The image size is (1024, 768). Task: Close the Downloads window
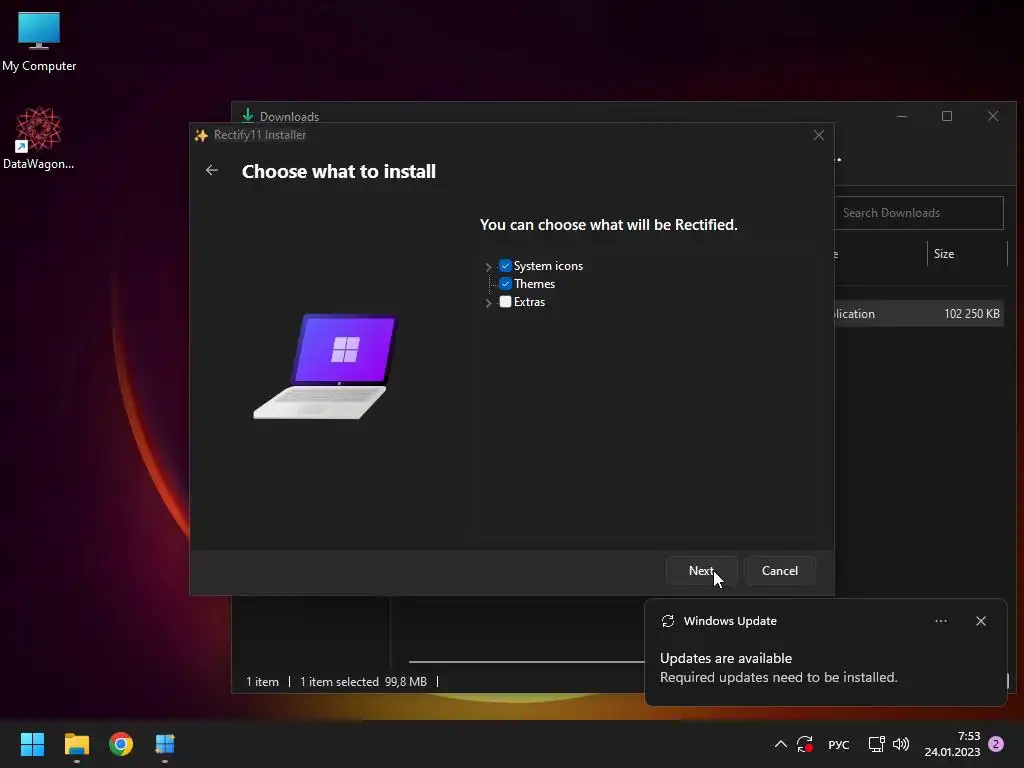point(993,116)
